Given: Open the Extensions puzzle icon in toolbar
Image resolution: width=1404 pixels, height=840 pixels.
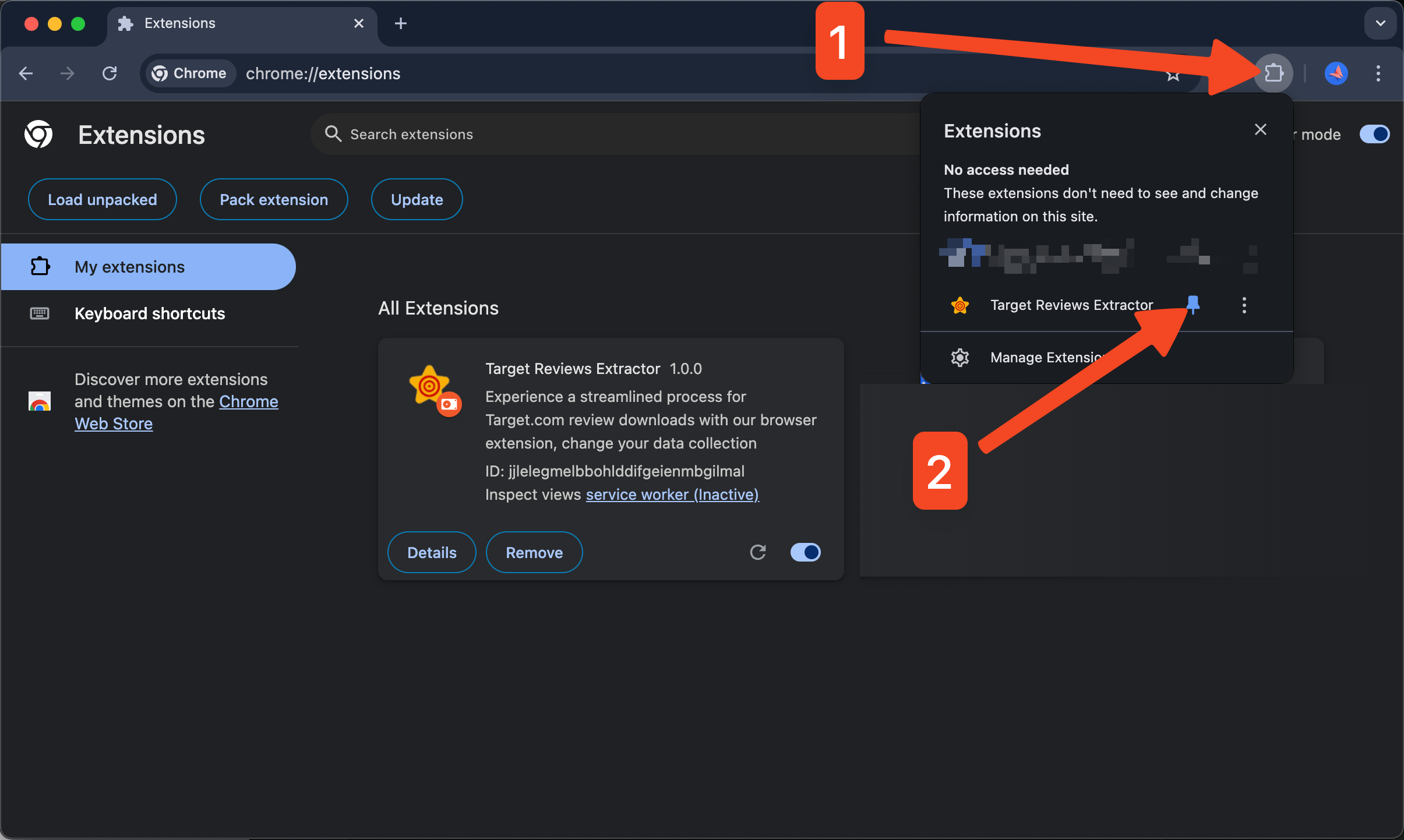Looking at the screenshot, I should (x=1274, y=73).
